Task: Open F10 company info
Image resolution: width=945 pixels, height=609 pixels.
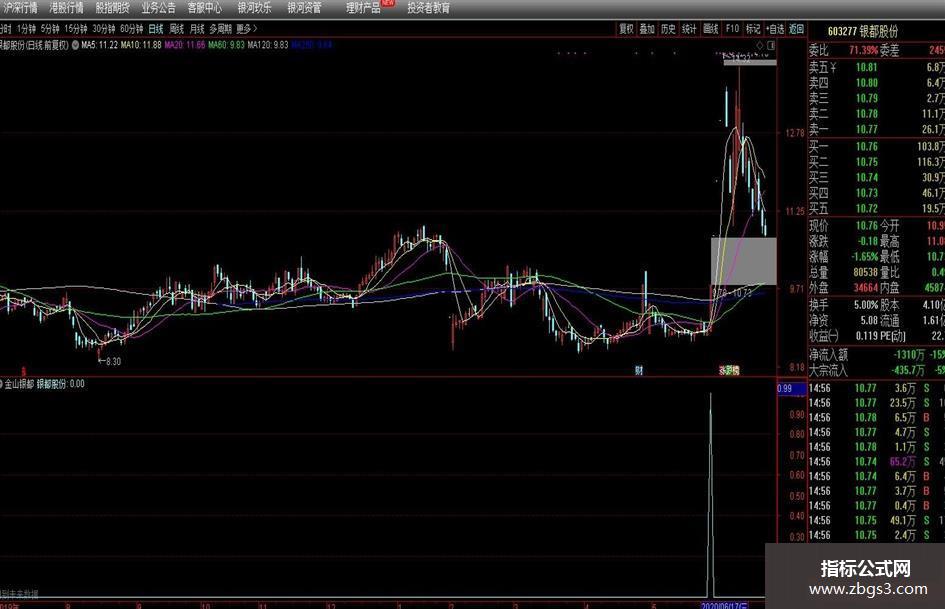Action: tap(732, 28)
